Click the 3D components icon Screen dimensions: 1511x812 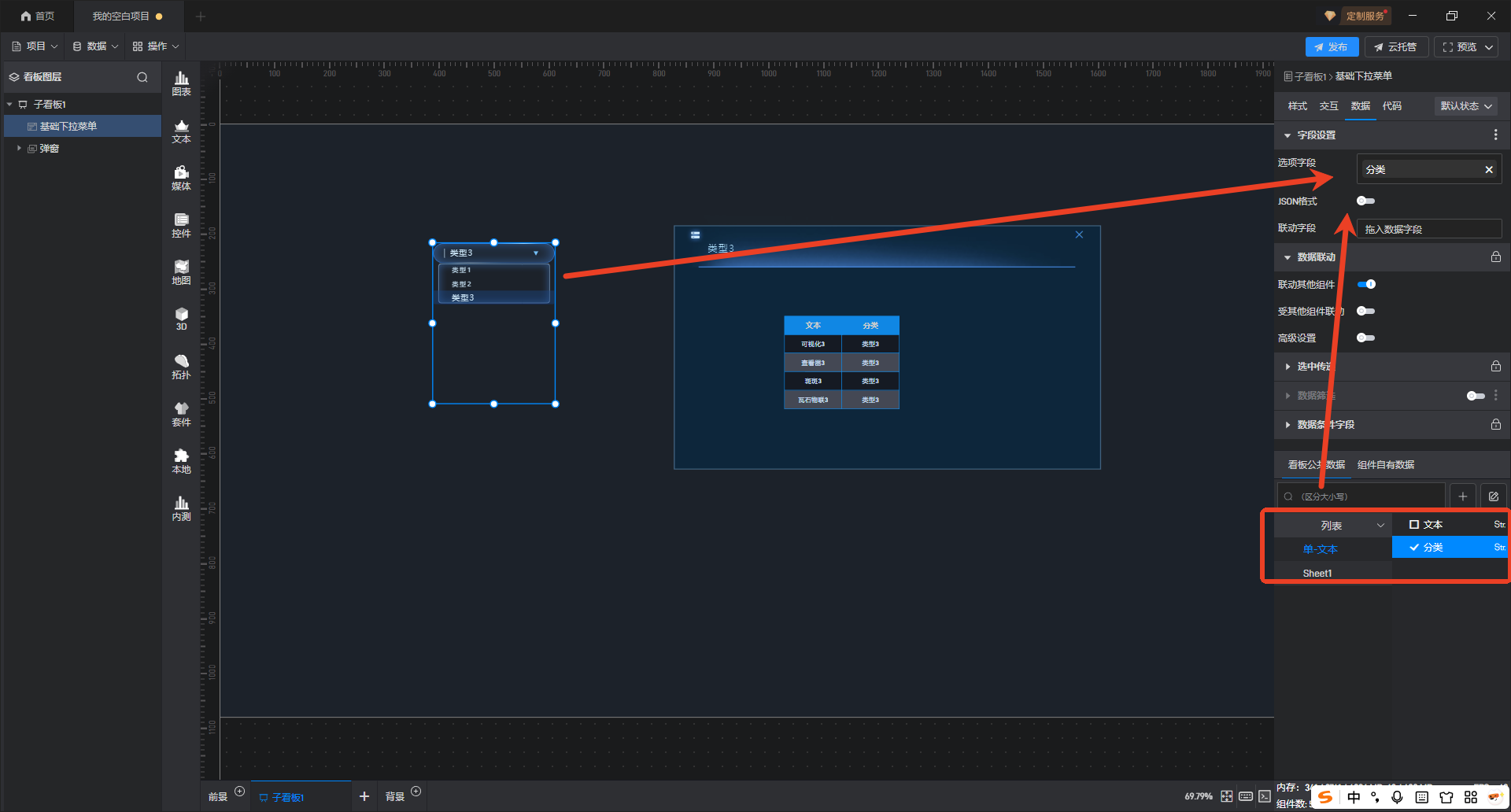(181, 319)
